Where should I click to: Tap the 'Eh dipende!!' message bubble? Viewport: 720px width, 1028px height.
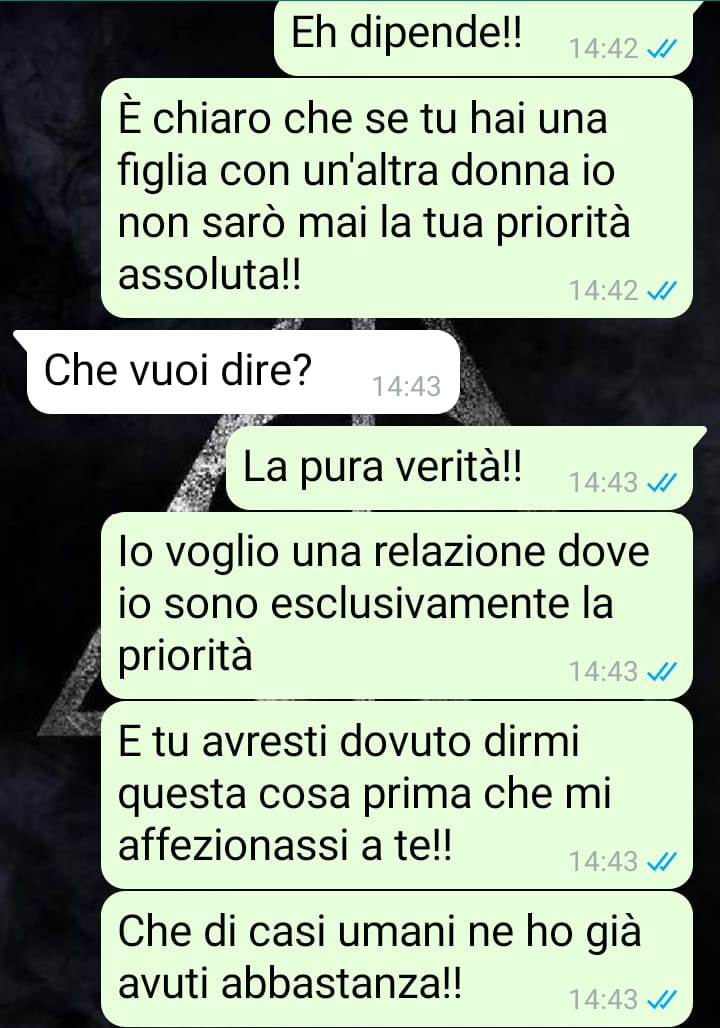click(483, 37)
